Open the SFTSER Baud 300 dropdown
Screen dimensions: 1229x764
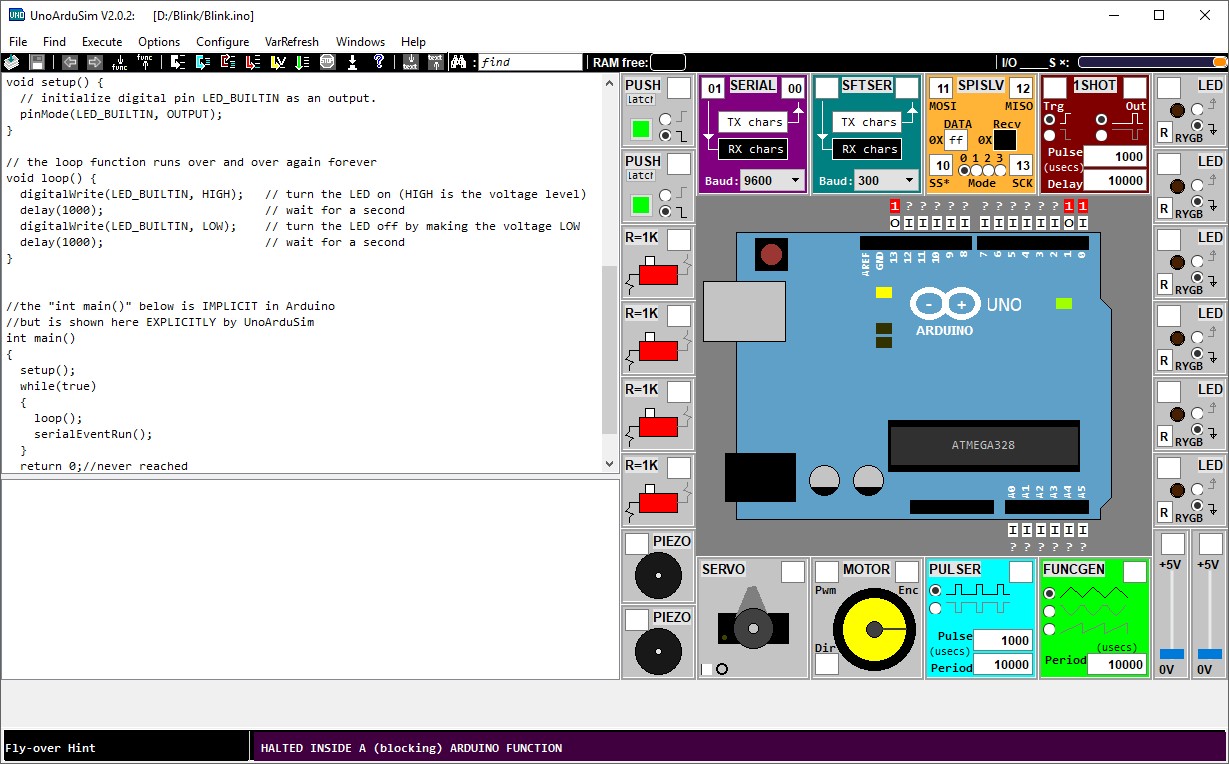click(x=886, y=181)
